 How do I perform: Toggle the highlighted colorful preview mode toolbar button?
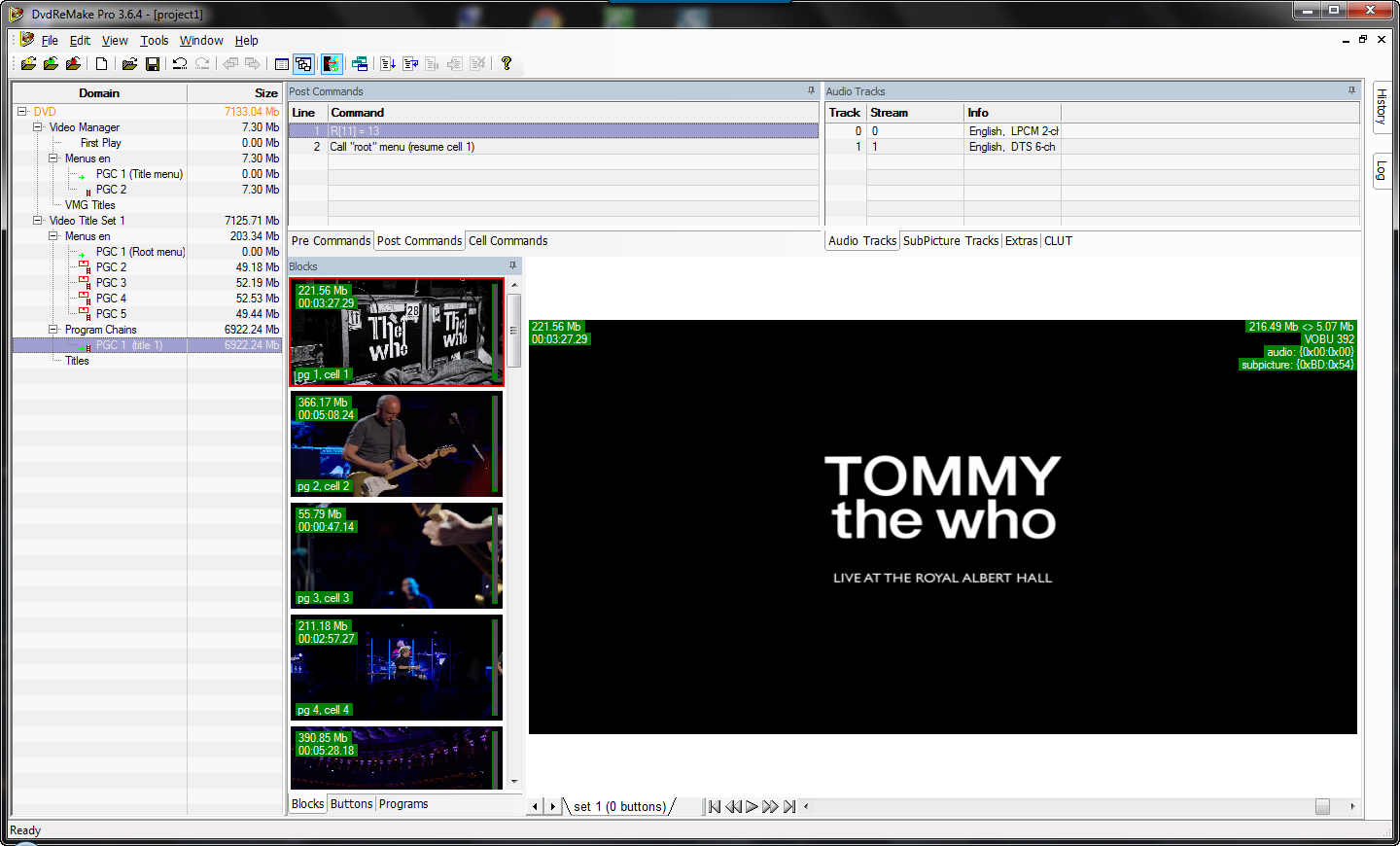(332, 64)
